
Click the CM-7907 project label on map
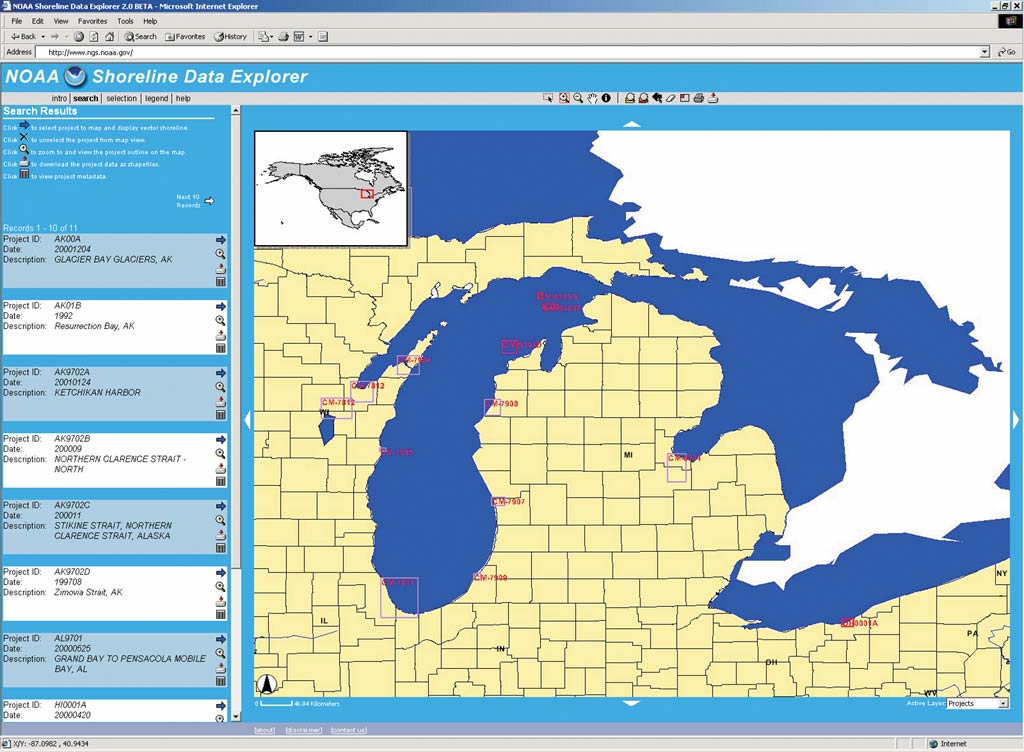(x=509, y=501)
